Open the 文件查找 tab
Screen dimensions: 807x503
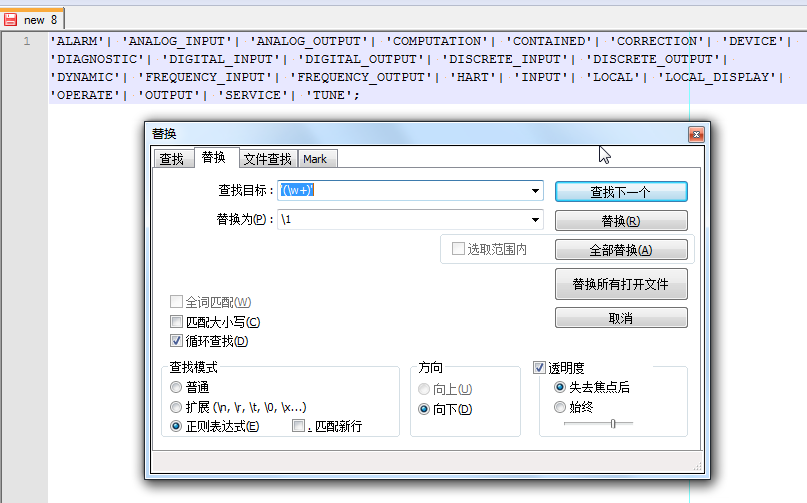268,159
